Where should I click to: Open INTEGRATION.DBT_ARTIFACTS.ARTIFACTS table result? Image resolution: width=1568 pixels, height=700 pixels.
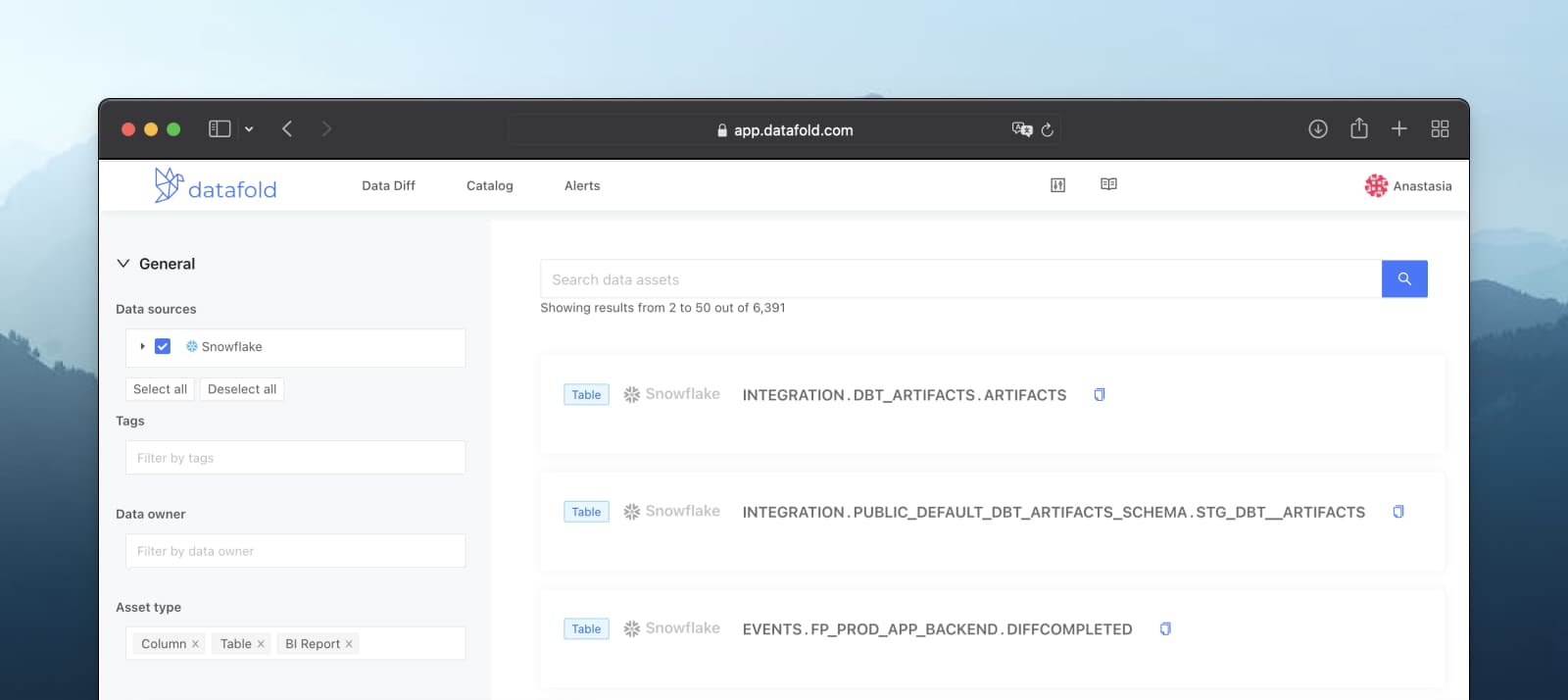[904, 395]
